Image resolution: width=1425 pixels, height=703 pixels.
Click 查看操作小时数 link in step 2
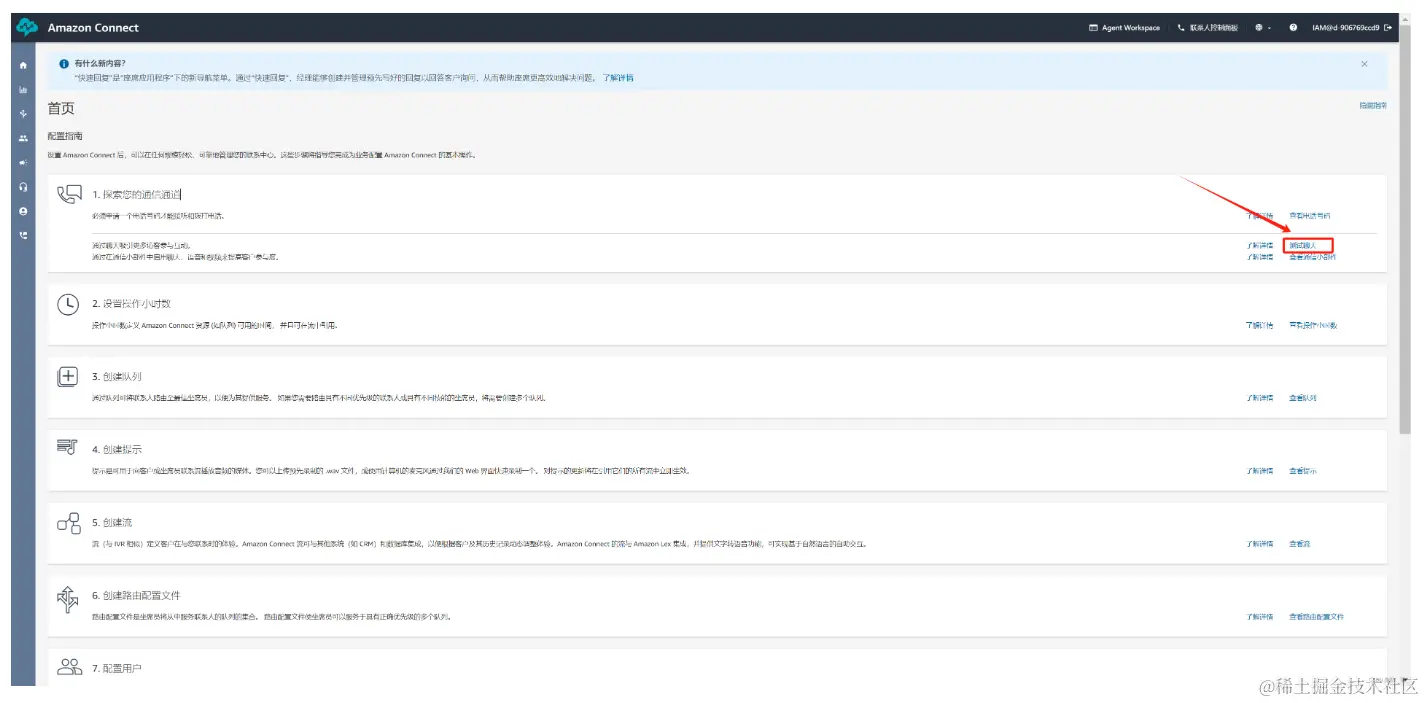(1313, 326)
